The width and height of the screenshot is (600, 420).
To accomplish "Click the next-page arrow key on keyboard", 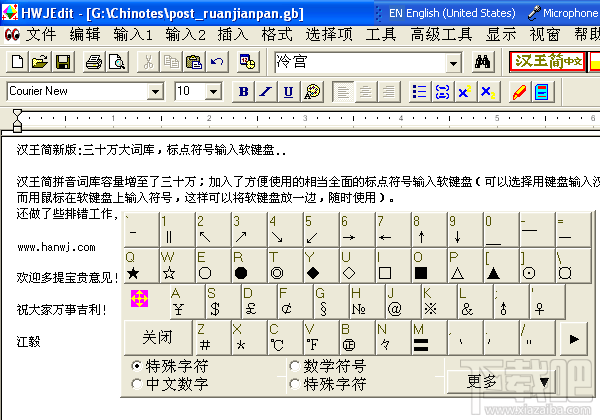I will pos(574,339).
